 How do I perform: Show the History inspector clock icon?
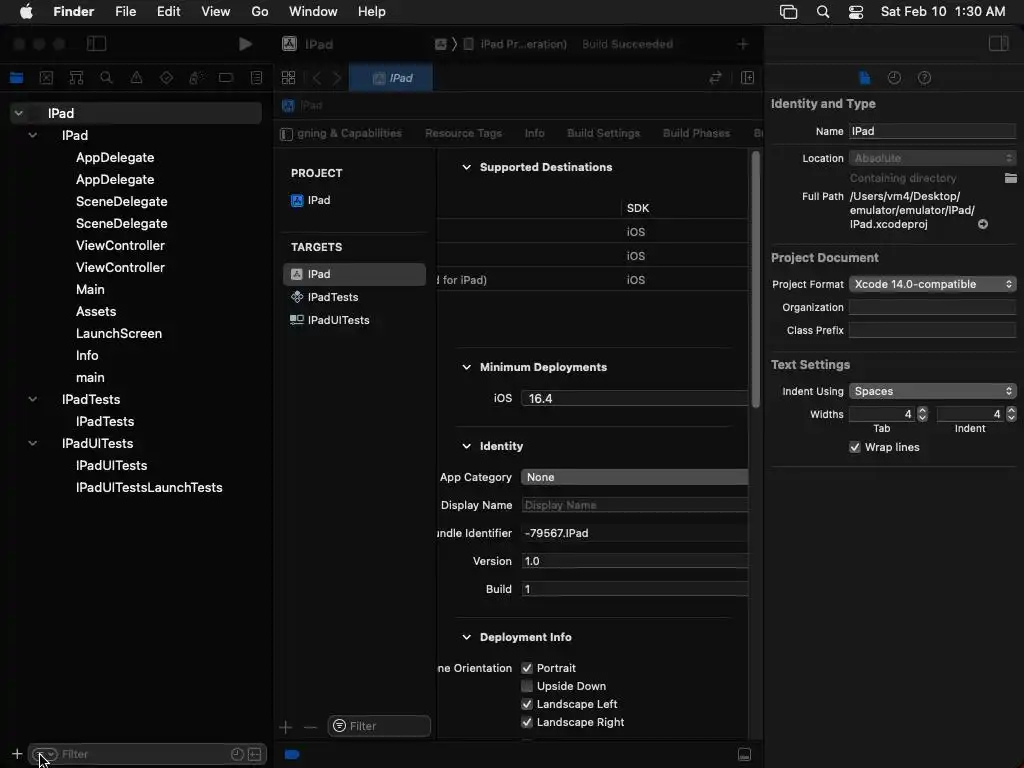(x=895, y=78)
